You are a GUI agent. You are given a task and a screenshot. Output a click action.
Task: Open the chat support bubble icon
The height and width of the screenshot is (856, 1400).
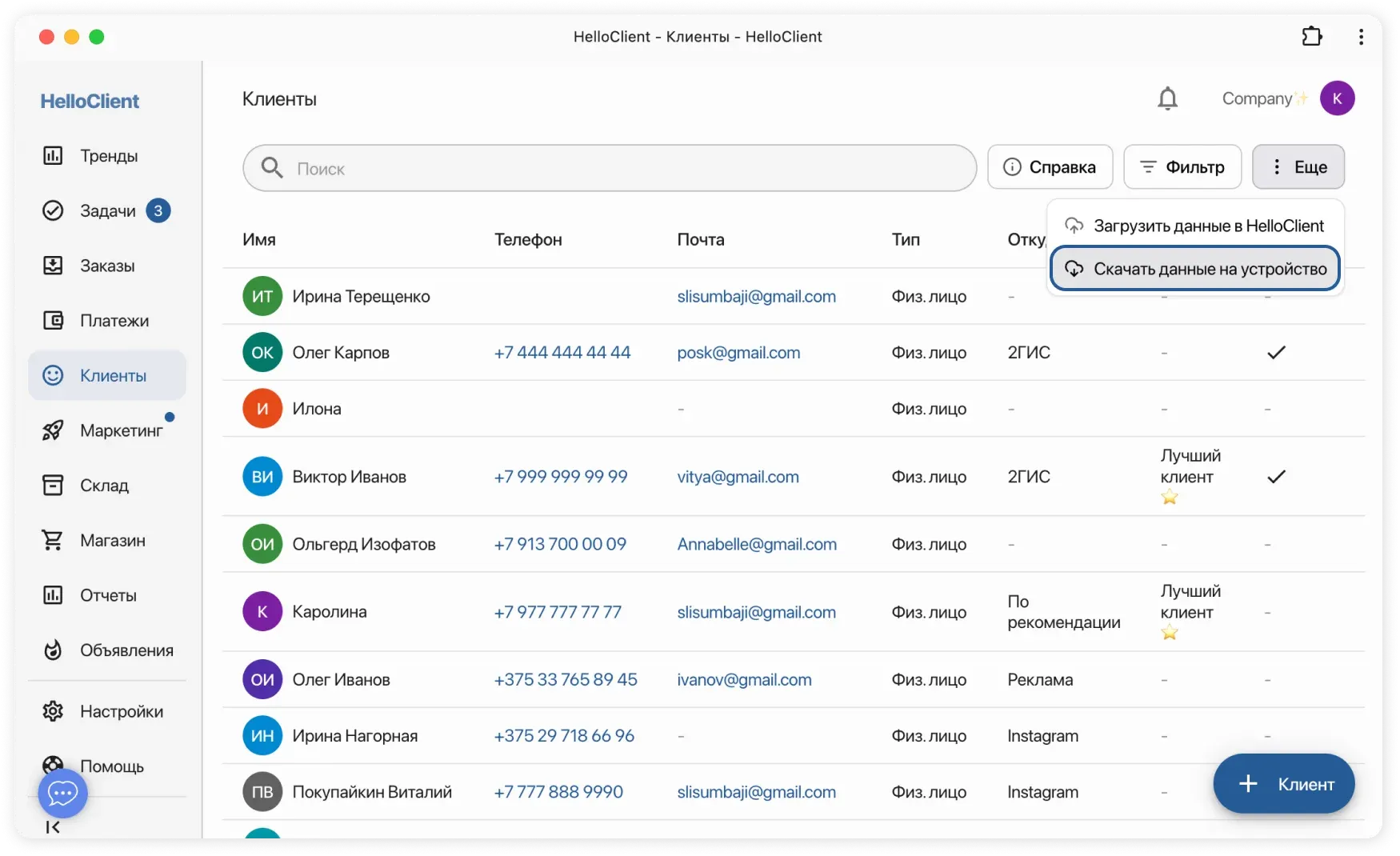pyautogui.click(x=62, y=793)
